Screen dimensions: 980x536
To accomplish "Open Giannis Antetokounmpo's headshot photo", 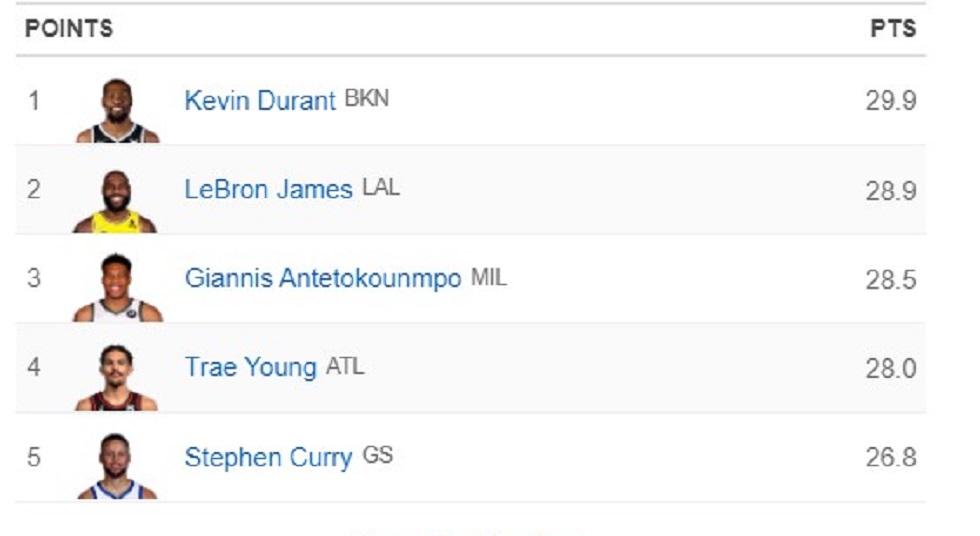I will pos(118,287).
